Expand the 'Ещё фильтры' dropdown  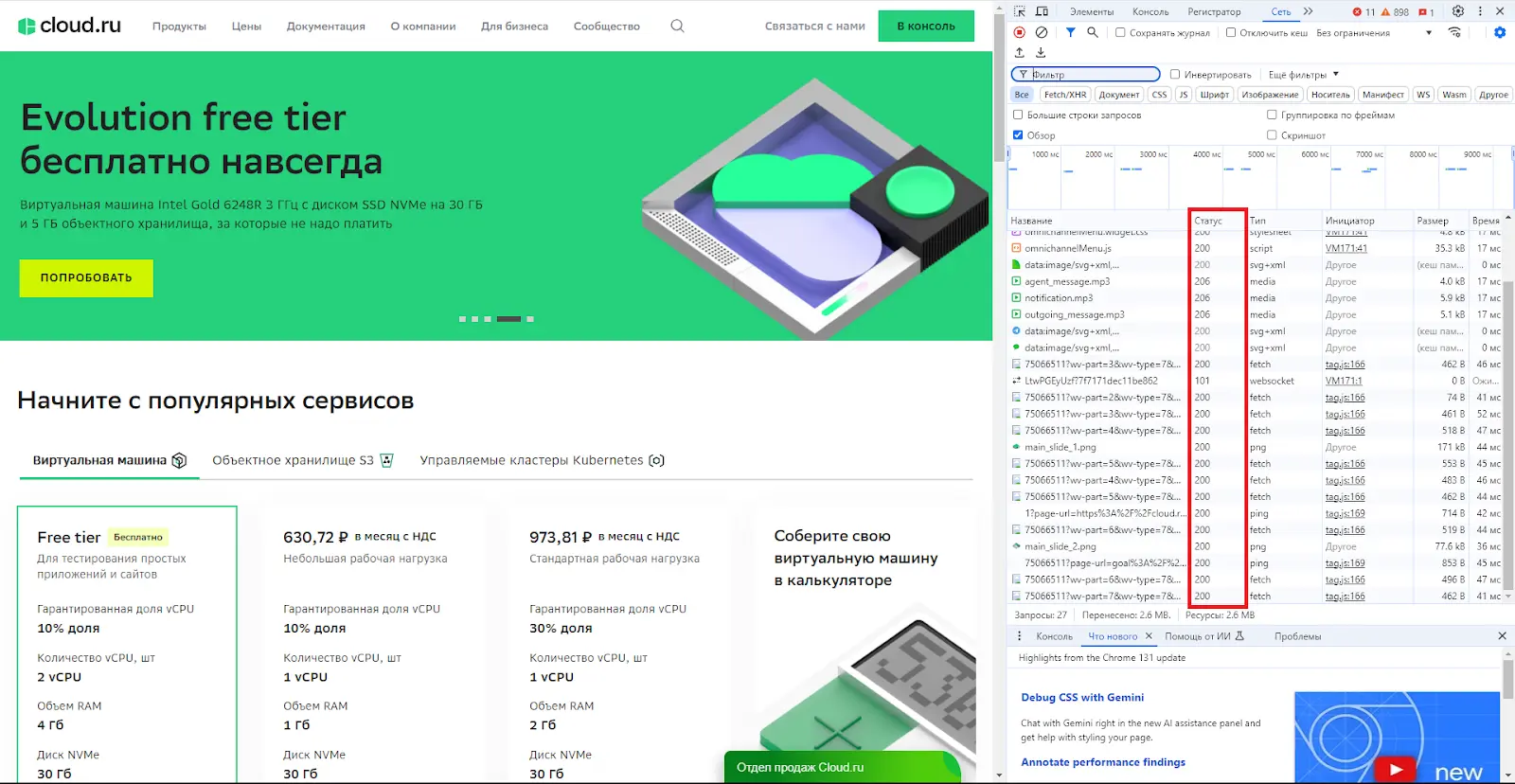(1303, 74)
